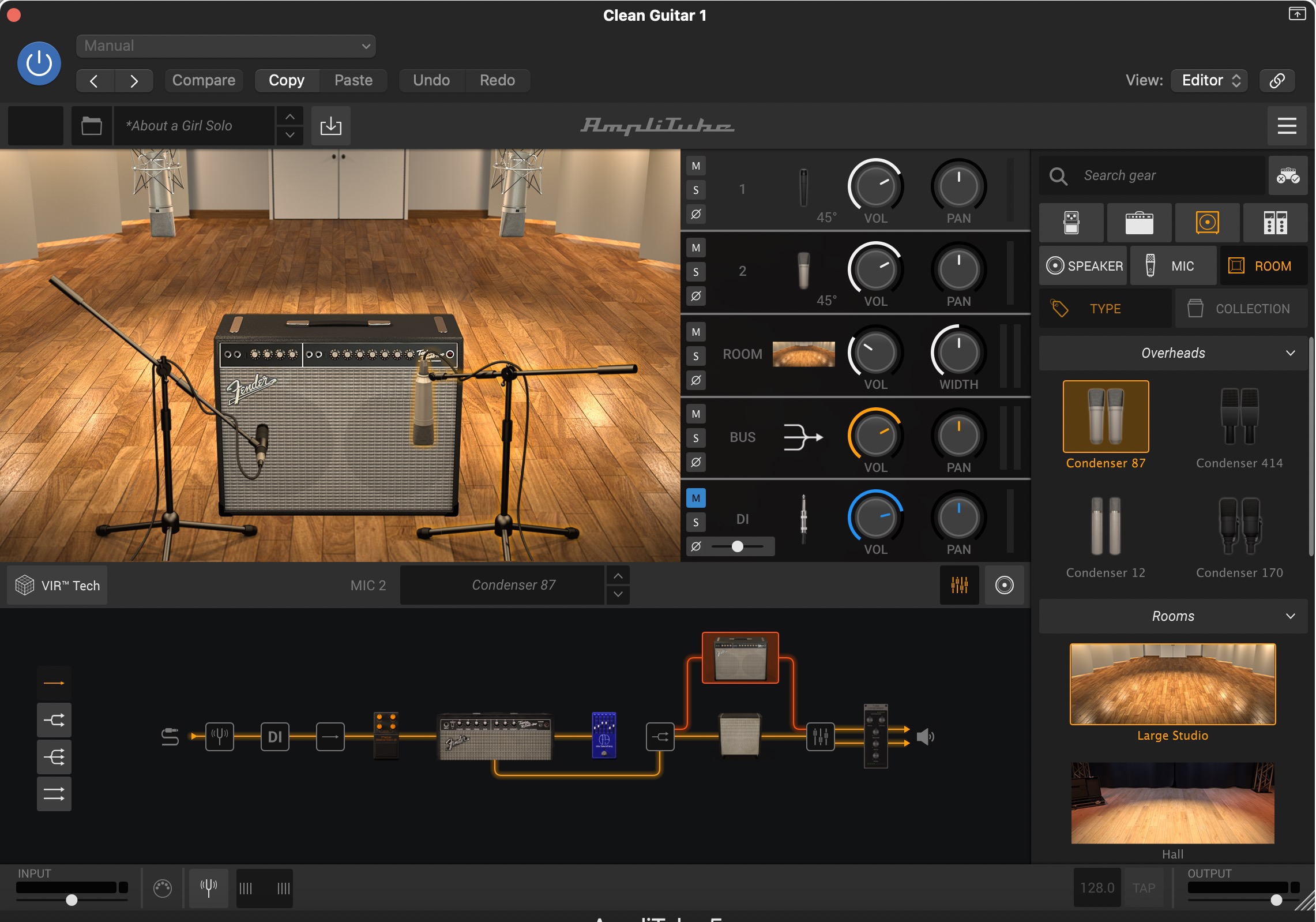Viewport: 1316px width, 922px height.
Task: Open the Custom Shop gear filter icon
Action: coord(1288,175)
